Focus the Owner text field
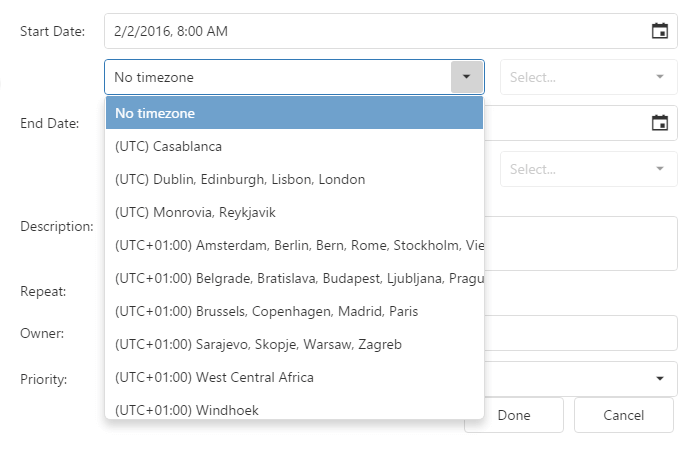Screen dimensions: 700x449 coord(580,333)
